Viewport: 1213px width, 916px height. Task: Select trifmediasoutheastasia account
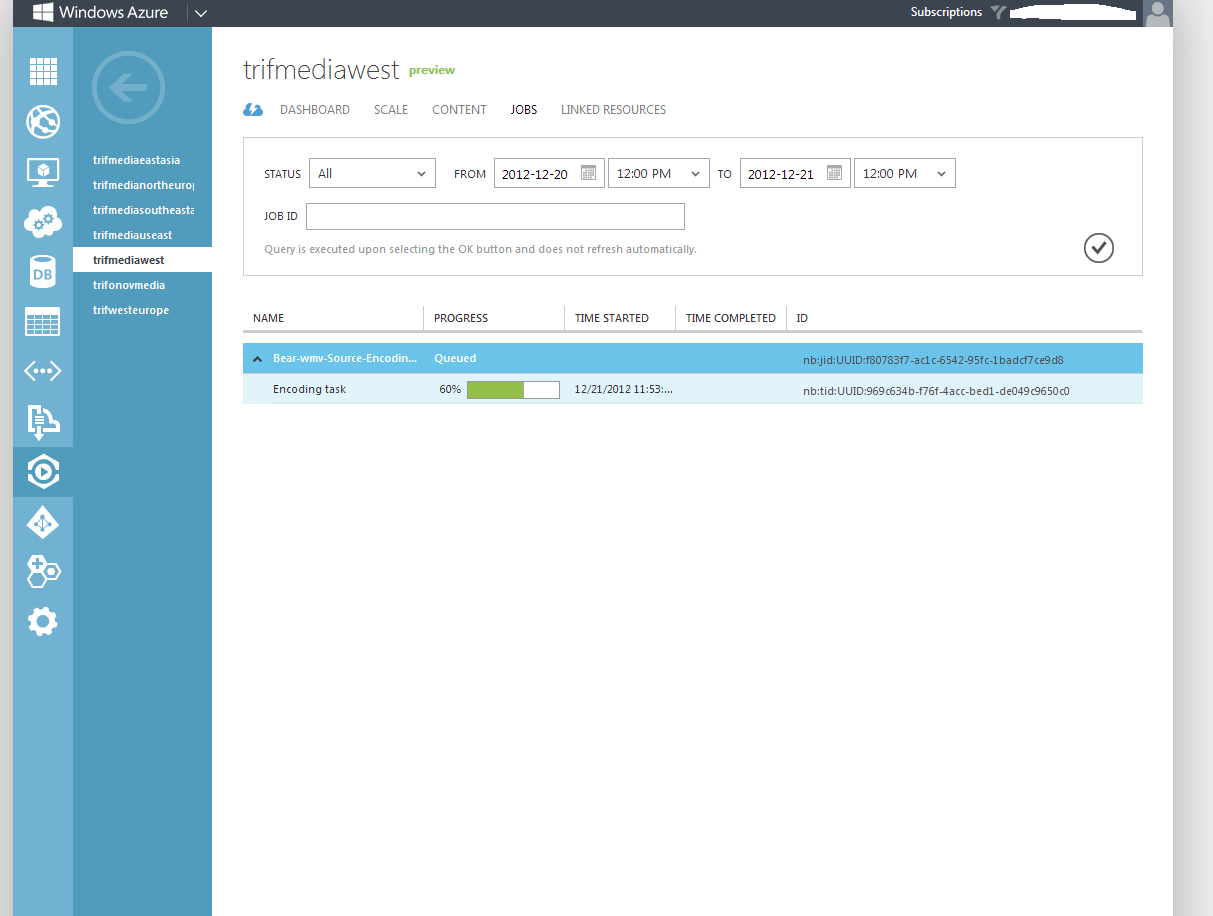(142, 210)
